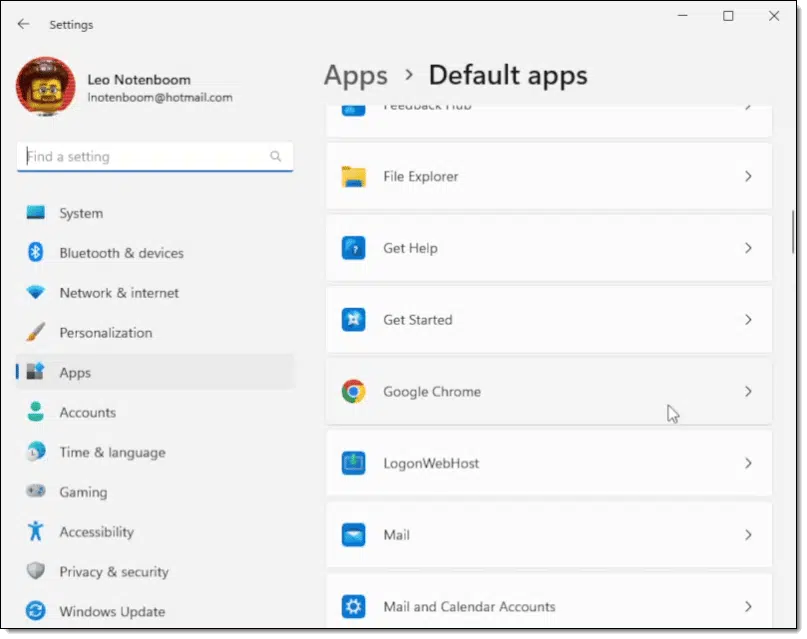Select the Get Help icon

(x=354, y=248)
